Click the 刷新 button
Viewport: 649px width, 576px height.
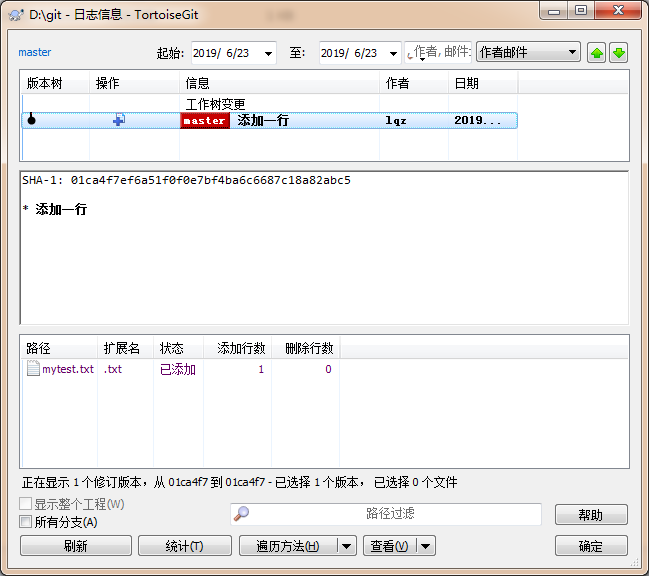click(x=76, y=546)
